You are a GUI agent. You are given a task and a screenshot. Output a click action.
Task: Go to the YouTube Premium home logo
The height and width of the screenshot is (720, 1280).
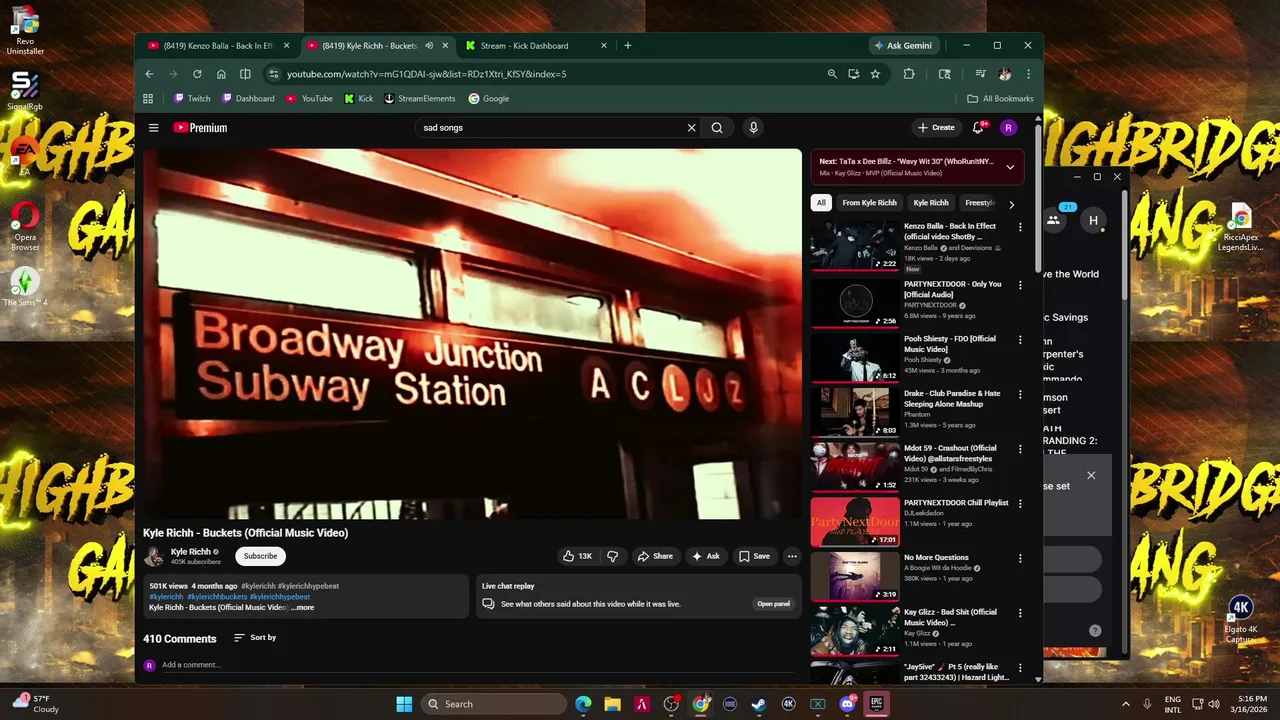(x=200, y=128)
